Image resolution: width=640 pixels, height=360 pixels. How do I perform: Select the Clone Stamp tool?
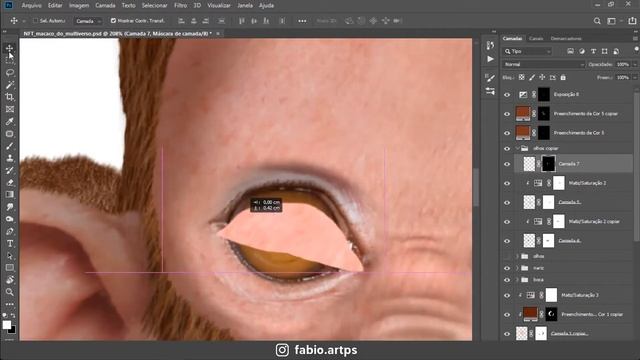click(x=10, y=158)
